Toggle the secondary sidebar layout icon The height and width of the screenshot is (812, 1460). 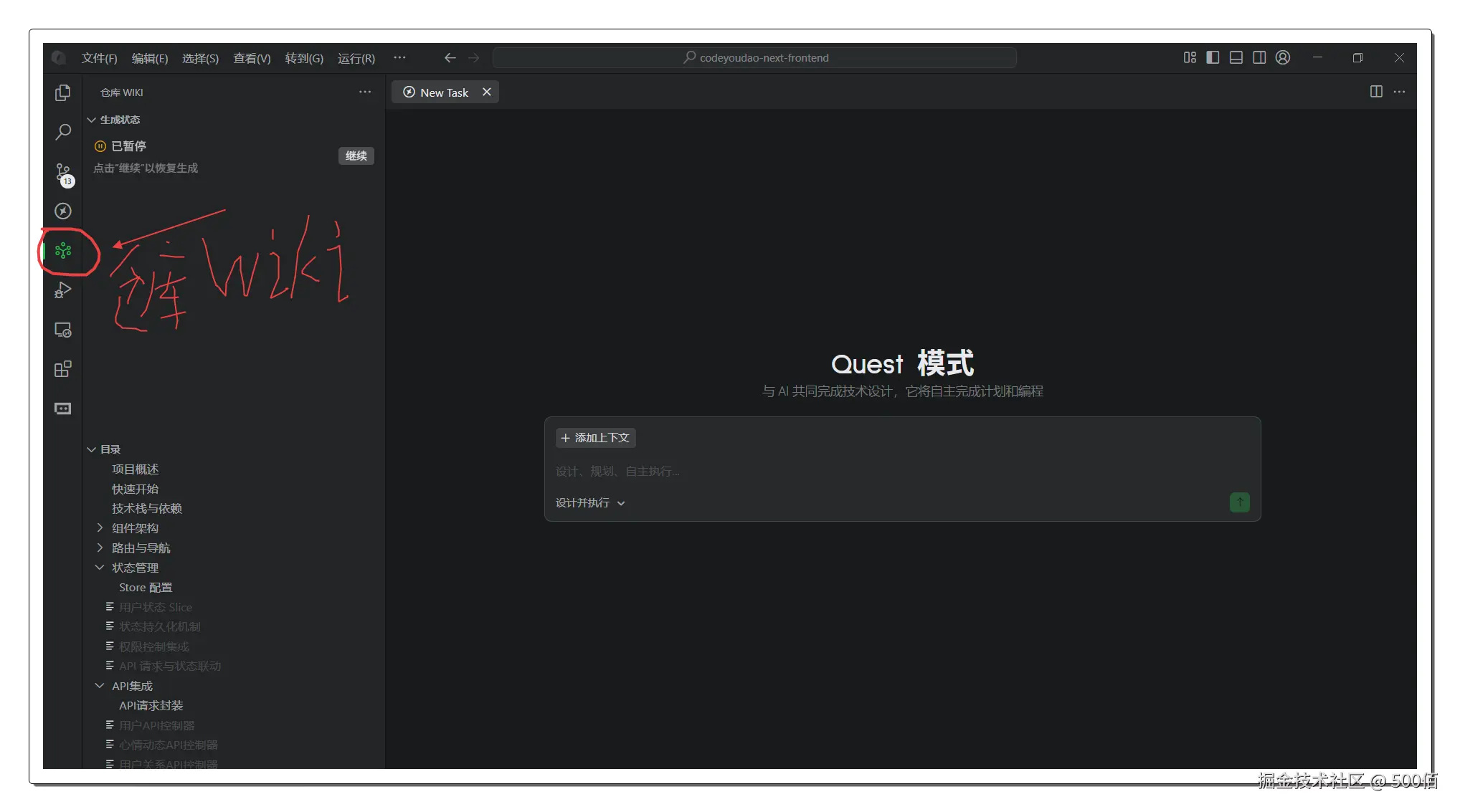1259,57
